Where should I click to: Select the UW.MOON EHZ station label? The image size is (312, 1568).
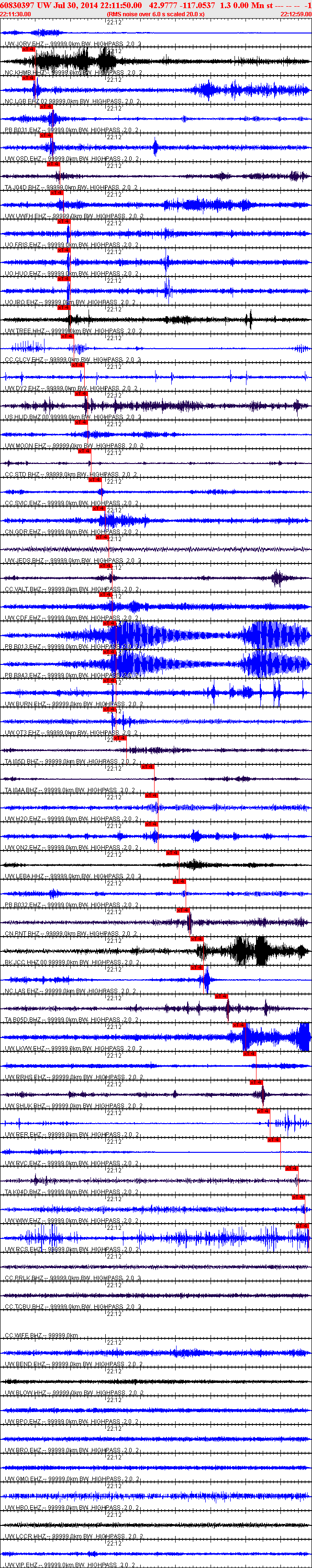[74, 445]
